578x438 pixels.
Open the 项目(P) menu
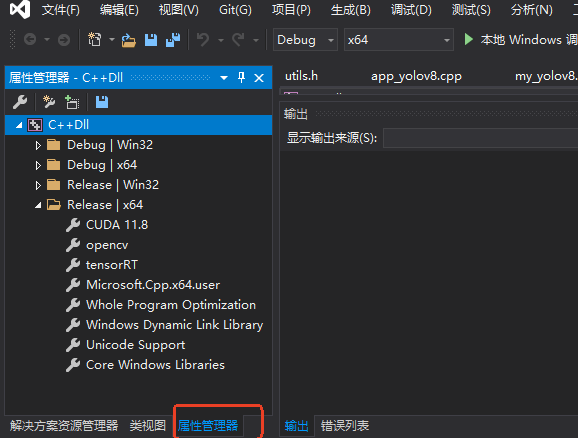pyautogui.click(x=291, y=10)
